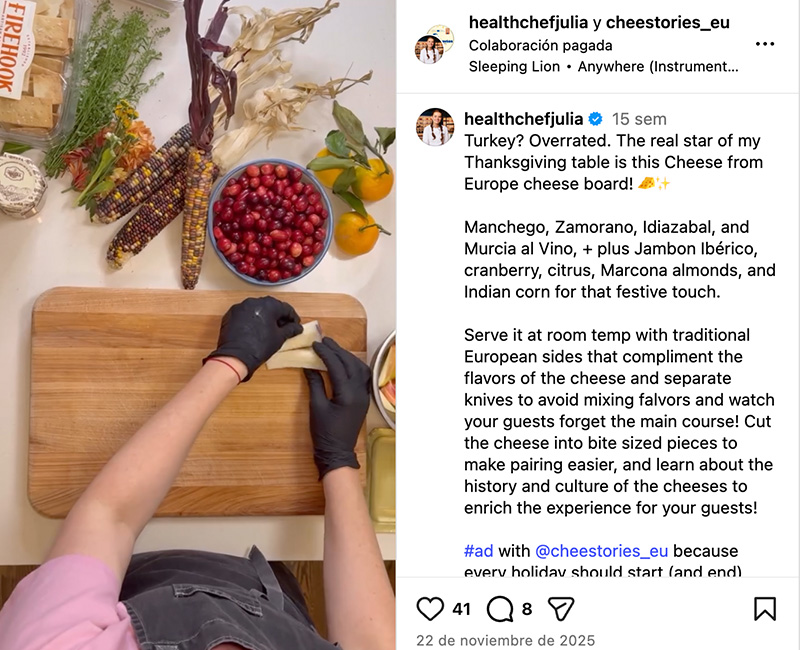
Task: Share the post with the paper plane icon
Action: (561, 609)
